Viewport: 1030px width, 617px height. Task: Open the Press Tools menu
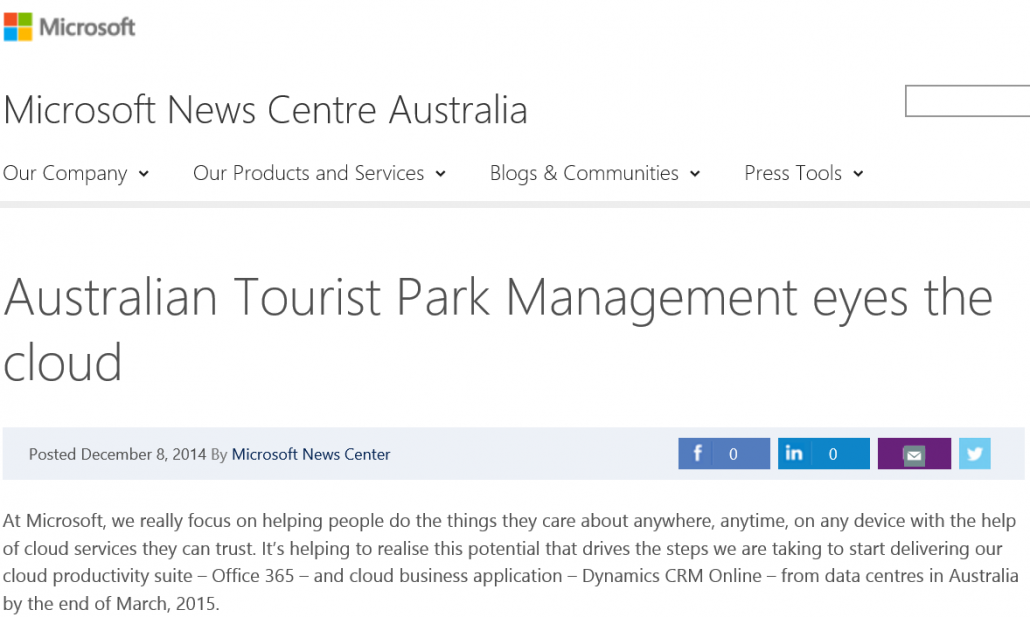point(793,173)
